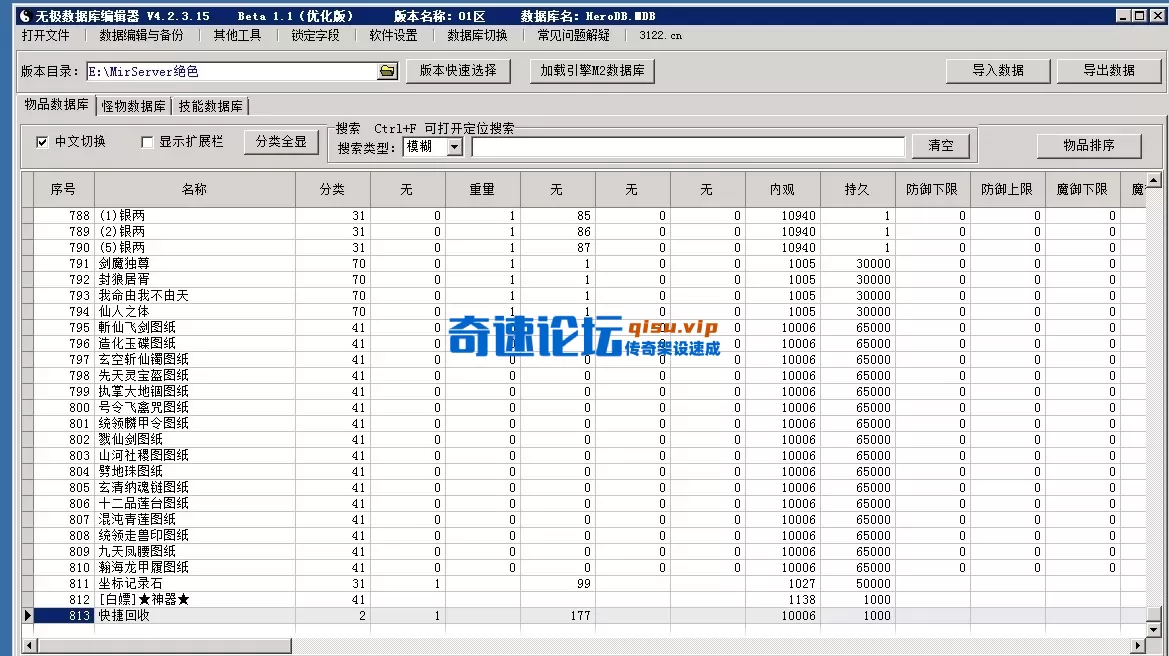Screen dimensions: 1169x656
Task: Click the 加载引擎M2数据库 button
Action: 592,71
